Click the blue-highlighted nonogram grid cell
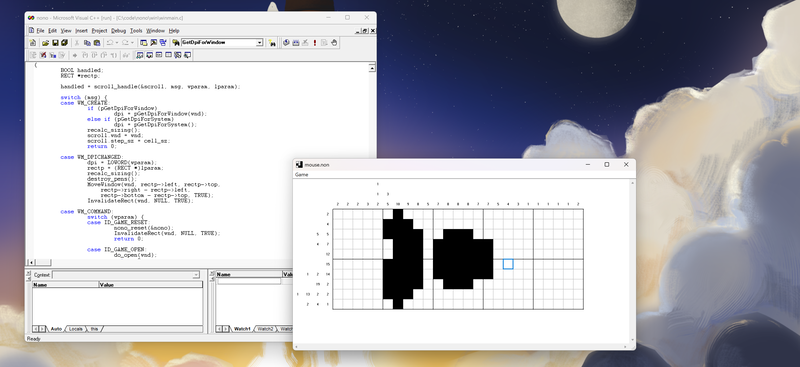 point(508,264)
